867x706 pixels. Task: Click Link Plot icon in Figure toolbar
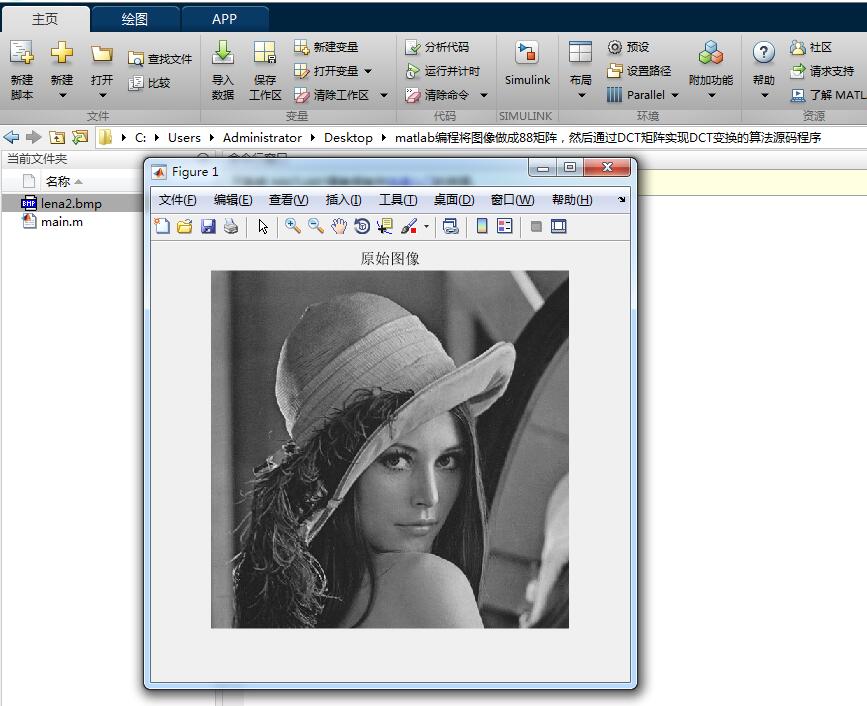tap(451, 226)
